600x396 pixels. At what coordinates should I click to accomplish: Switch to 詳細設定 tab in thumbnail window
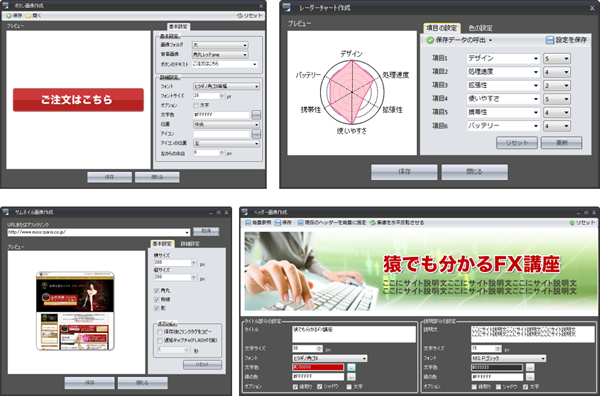click(190, 244)
